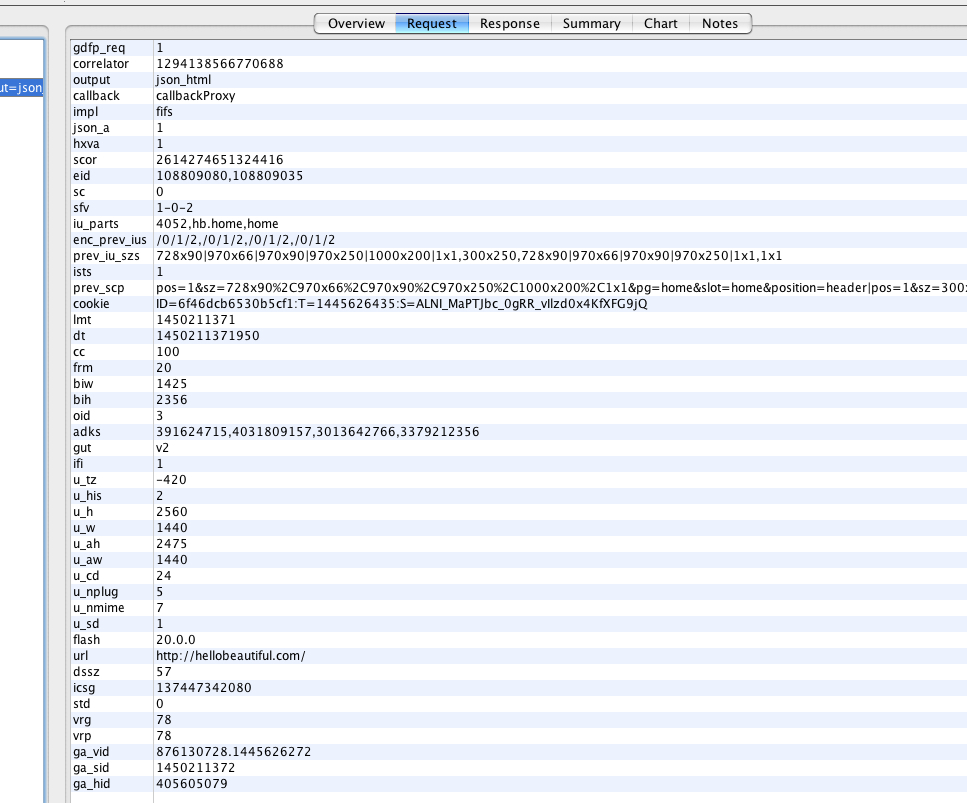Select the gut value 'v2'
The height and width of the screenshot is (803, 967).
[x=162, y=448]
